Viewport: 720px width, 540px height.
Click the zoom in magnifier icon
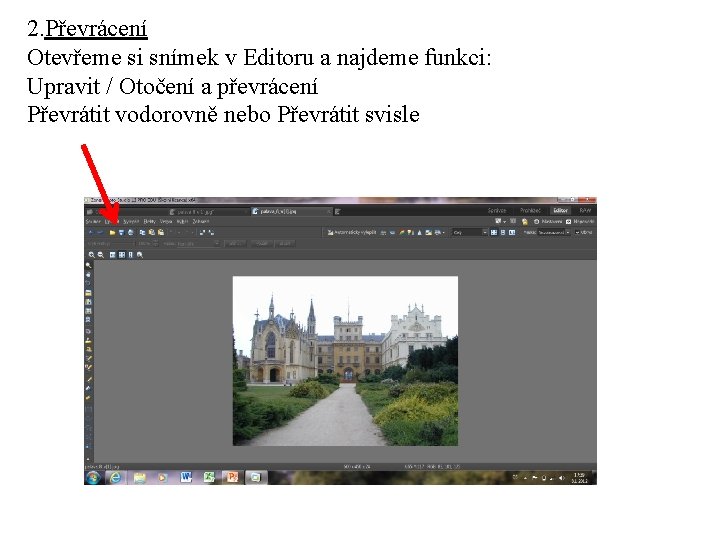(92, 255)
